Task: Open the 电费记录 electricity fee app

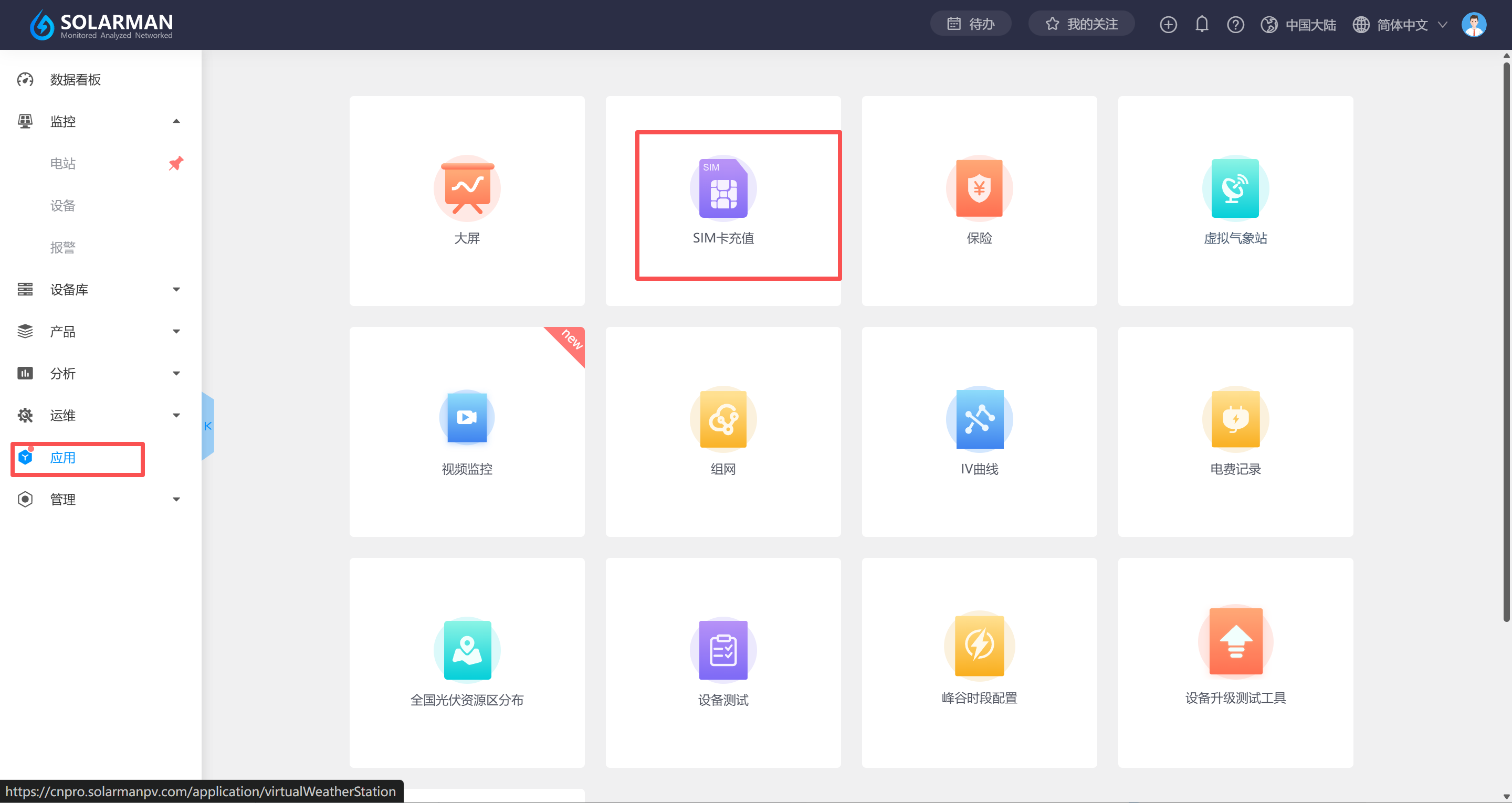Action: pos(1235,418)
